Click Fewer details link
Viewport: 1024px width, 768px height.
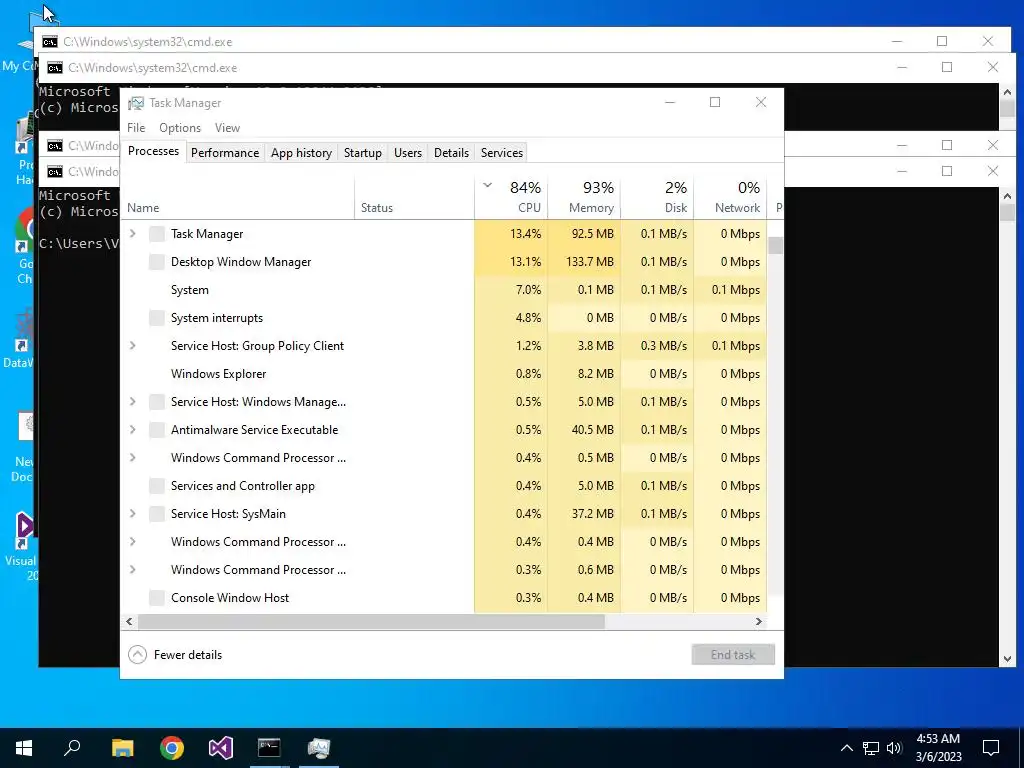(x=187, y=655)
